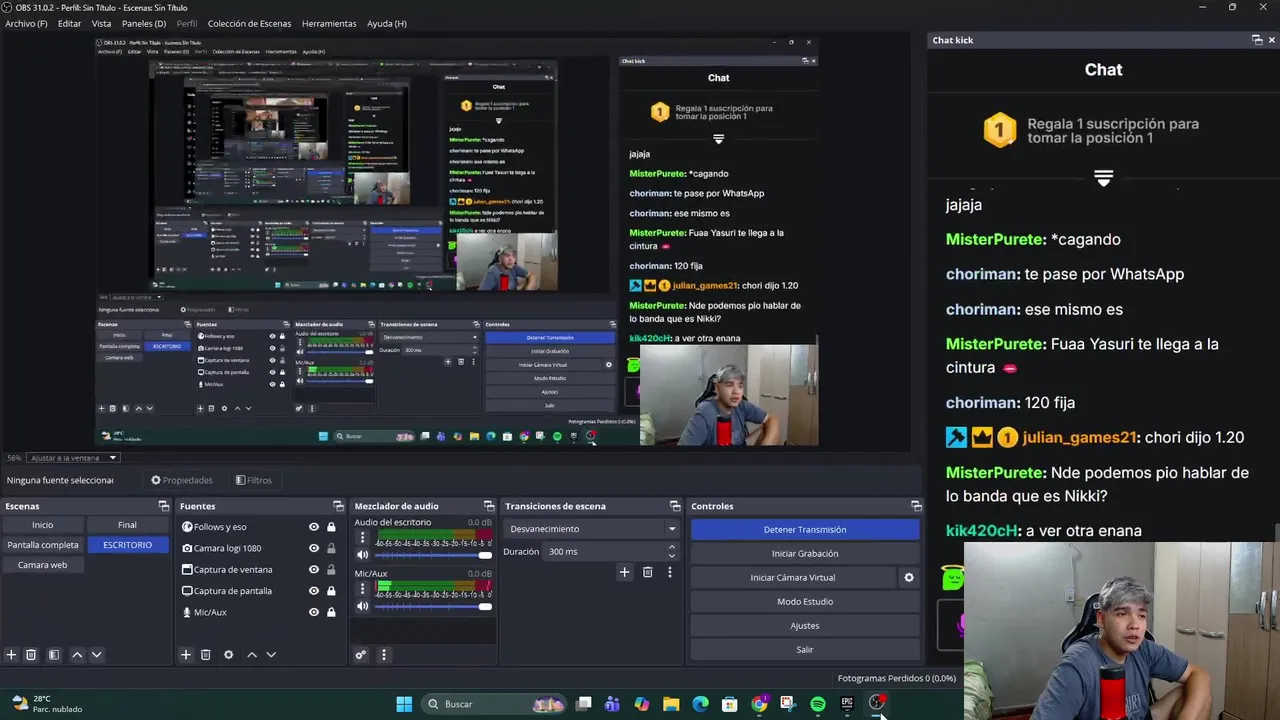Screen dimensions: 1280x720
Task: Click Modo Estudio button
Action: [x=805, y=601]
